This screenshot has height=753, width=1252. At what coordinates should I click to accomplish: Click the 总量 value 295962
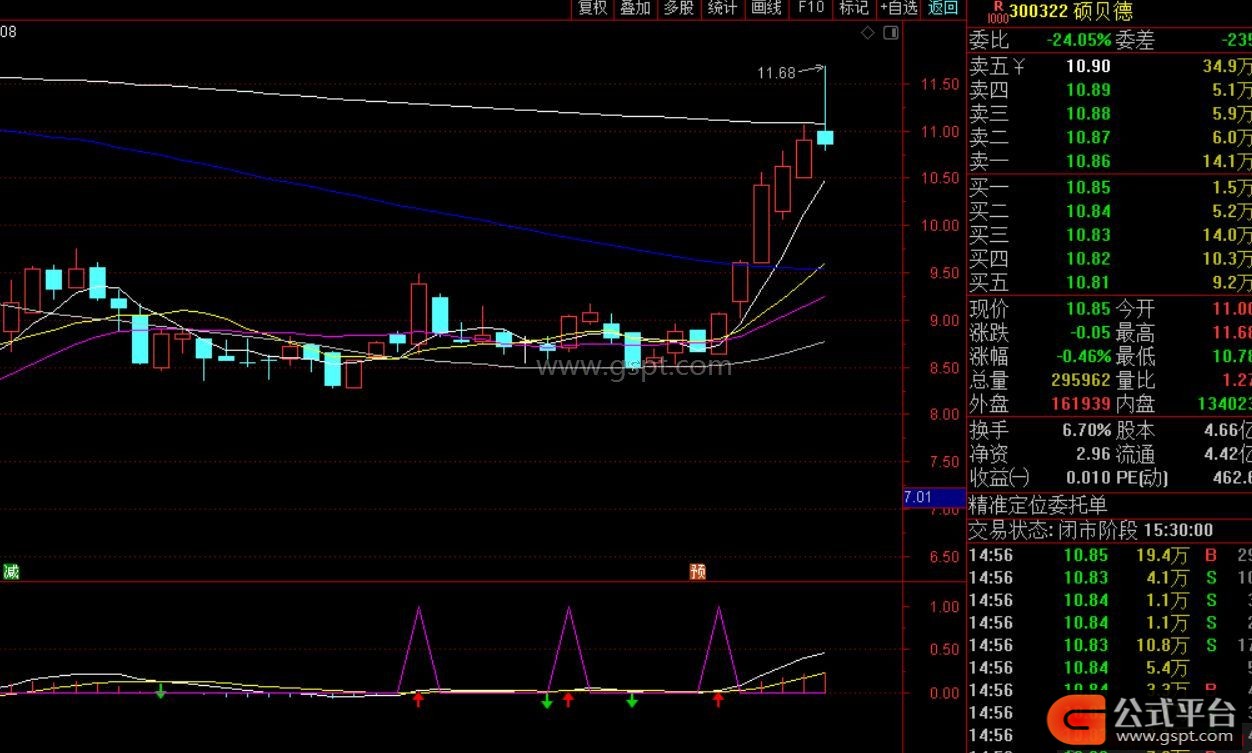(1081, 381)
